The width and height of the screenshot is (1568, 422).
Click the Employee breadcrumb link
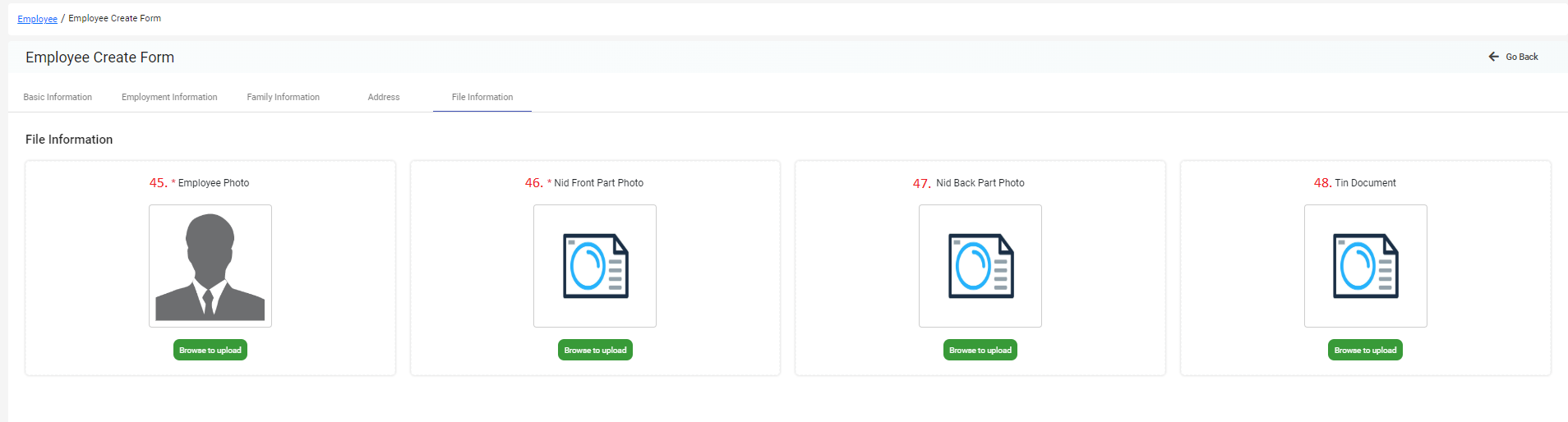[x=38, y=19]
